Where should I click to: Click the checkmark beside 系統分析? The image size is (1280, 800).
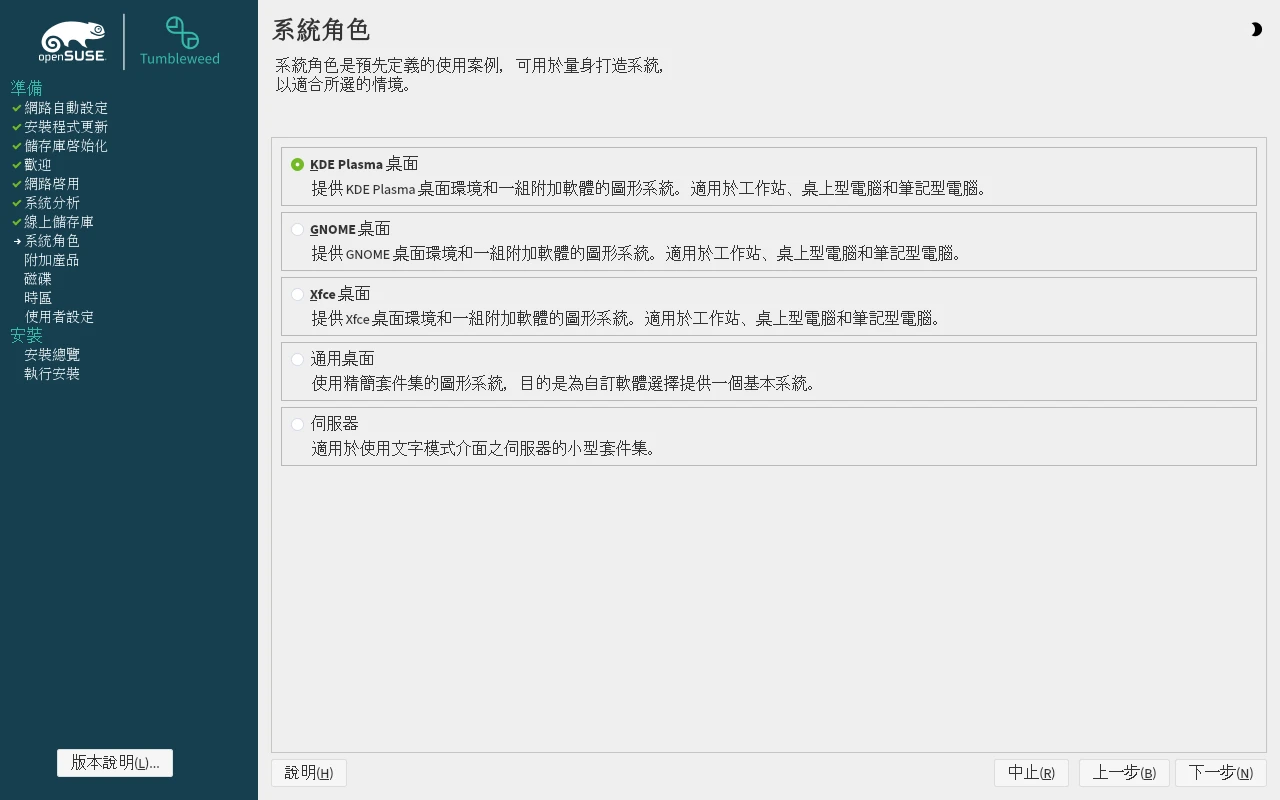[17, 203]
